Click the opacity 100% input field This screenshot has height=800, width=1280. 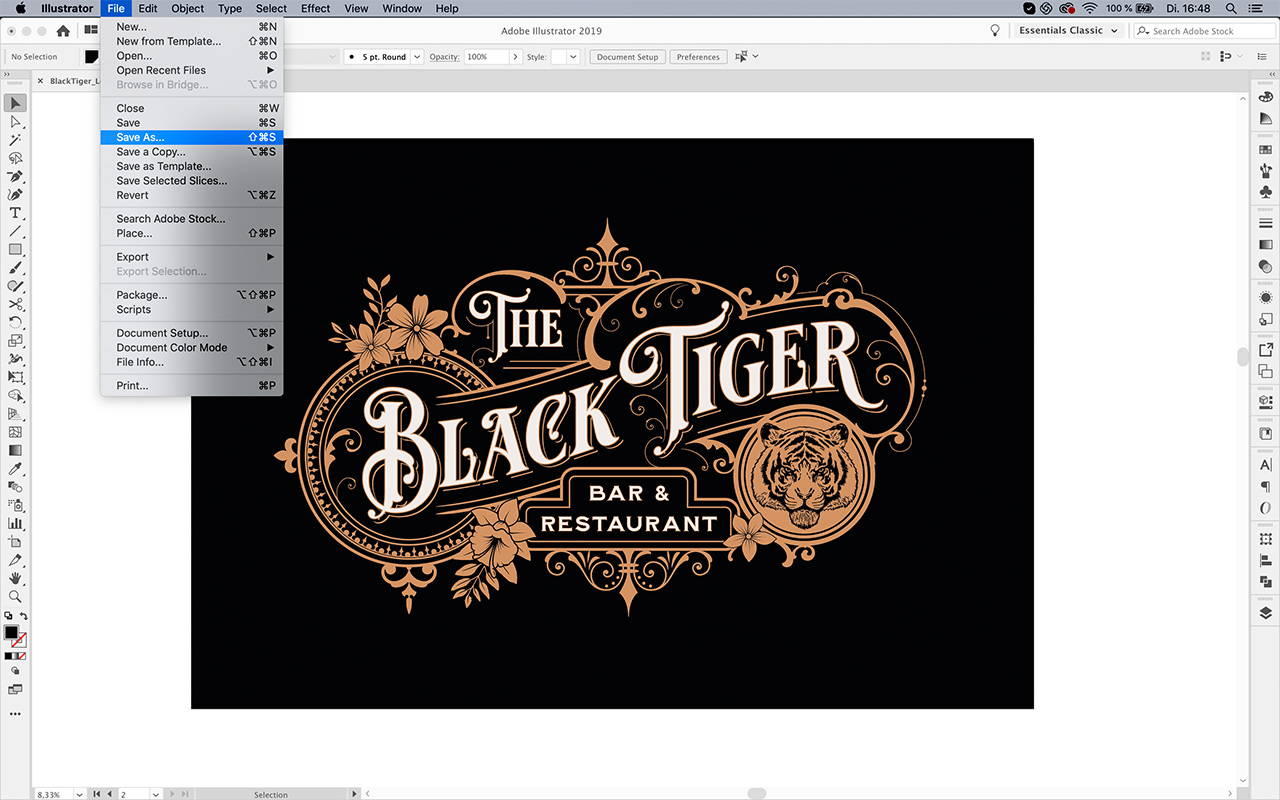pos(487,57)
